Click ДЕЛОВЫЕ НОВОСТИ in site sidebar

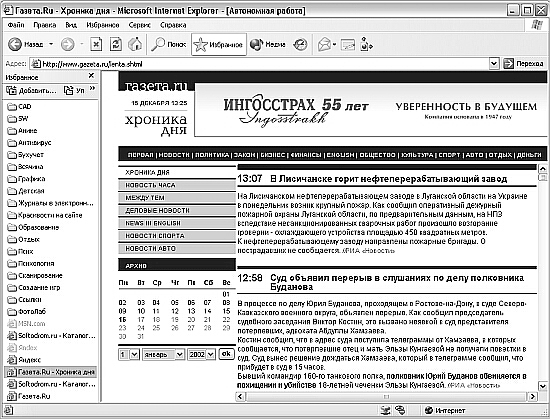(x=177, y=210)
